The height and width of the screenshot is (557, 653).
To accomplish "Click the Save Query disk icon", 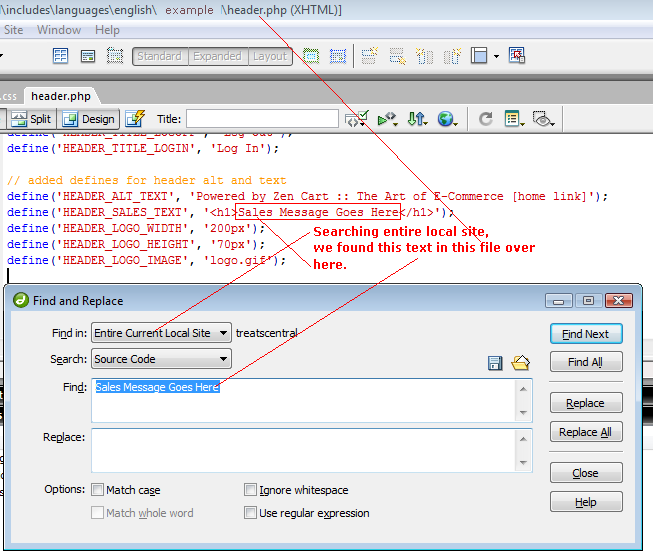I will coord(495,363).
